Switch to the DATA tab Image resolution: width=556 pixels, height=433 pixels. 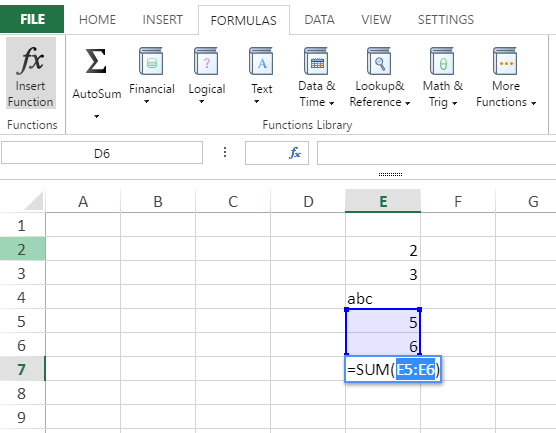319,20
